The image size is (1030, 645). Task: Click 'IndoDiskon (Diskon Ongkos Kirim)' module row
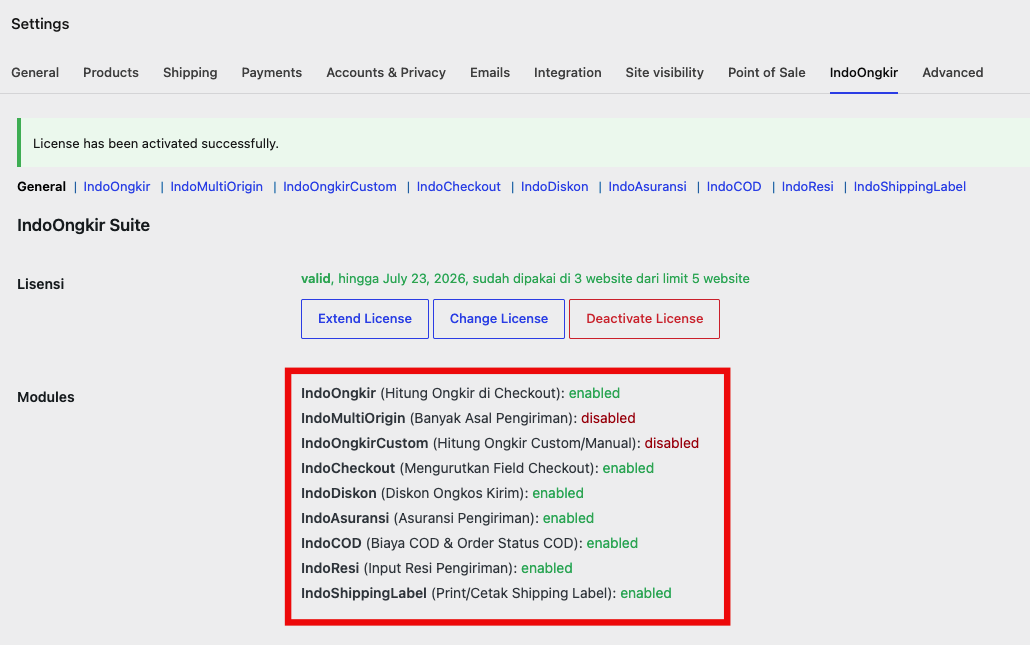[442, 493]
